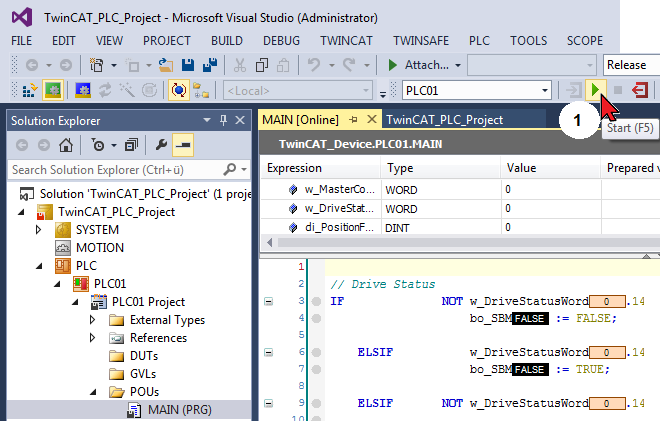Switch to the TwinCAT_PLC_Project tab

[x=444, y=119]
